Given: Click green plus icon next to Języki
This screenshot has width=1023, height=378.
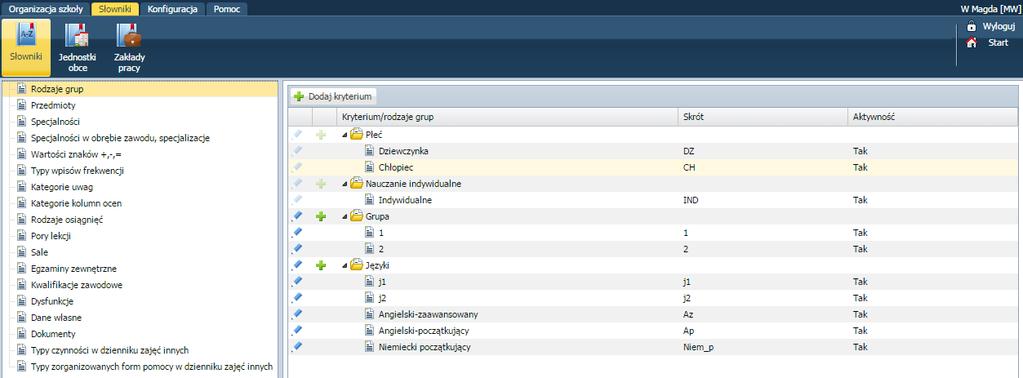Looking at the screenshot, I should (x=320, y=265).
